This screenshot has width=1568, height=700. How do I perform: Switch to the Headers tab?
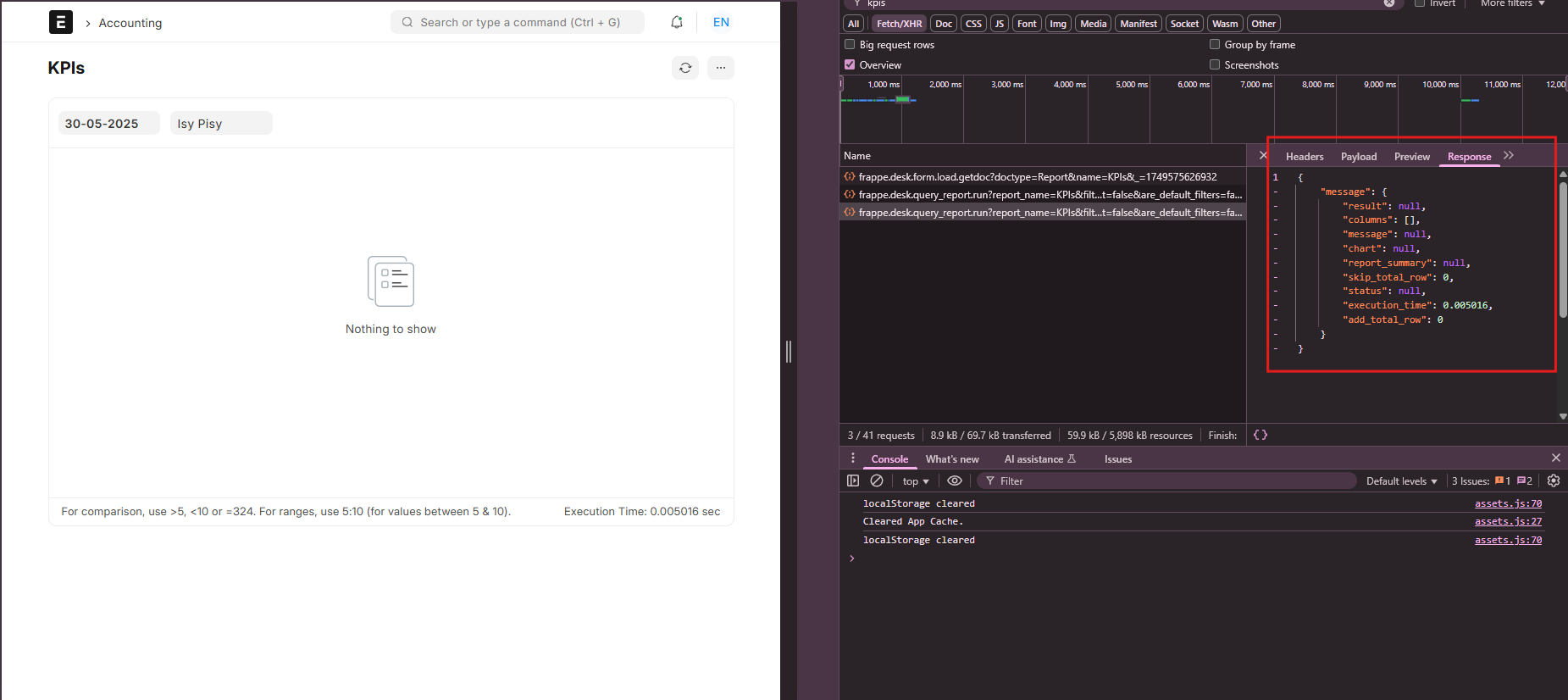1305,157
